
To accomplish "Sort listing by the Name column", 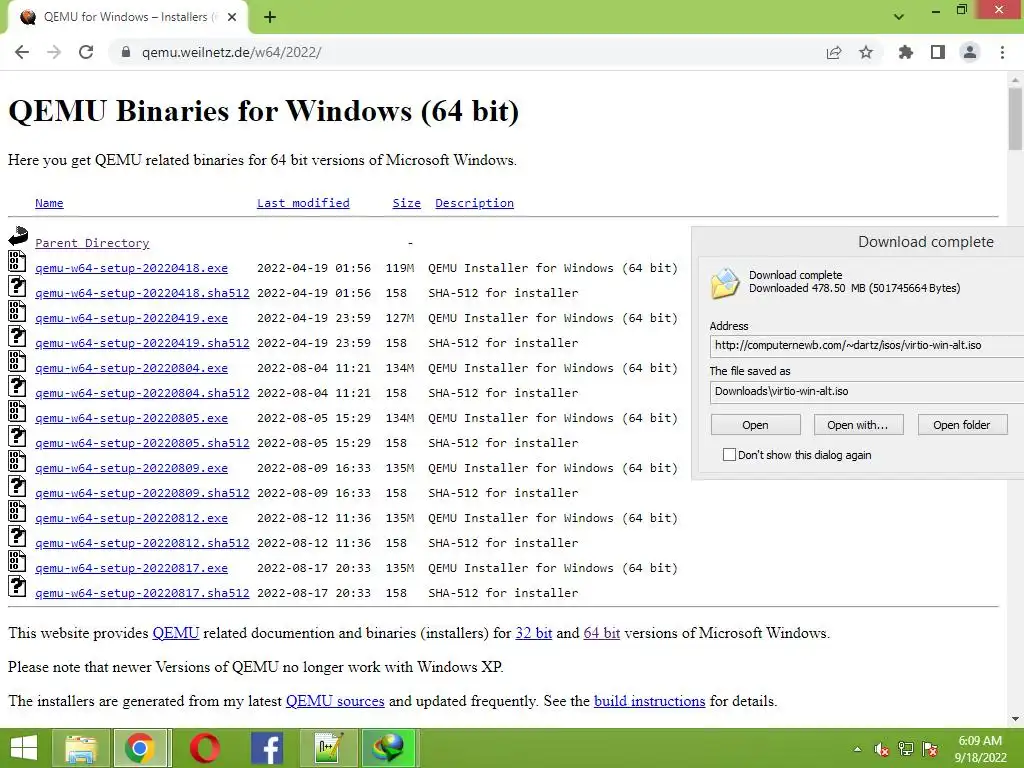I will pyautogui.click(x=49, y=203).
